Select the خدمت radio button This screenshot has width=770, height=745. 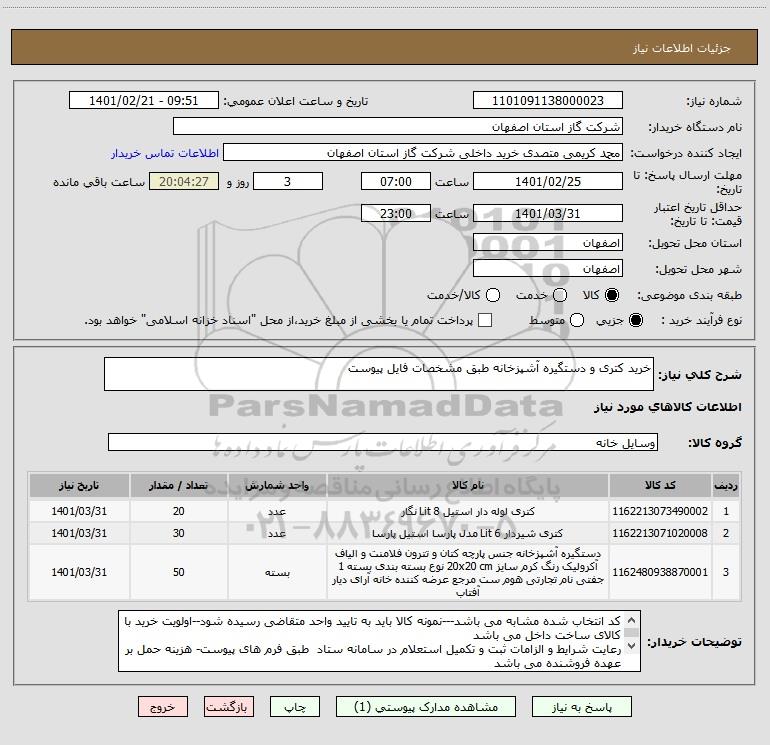[x=560, y=295]
